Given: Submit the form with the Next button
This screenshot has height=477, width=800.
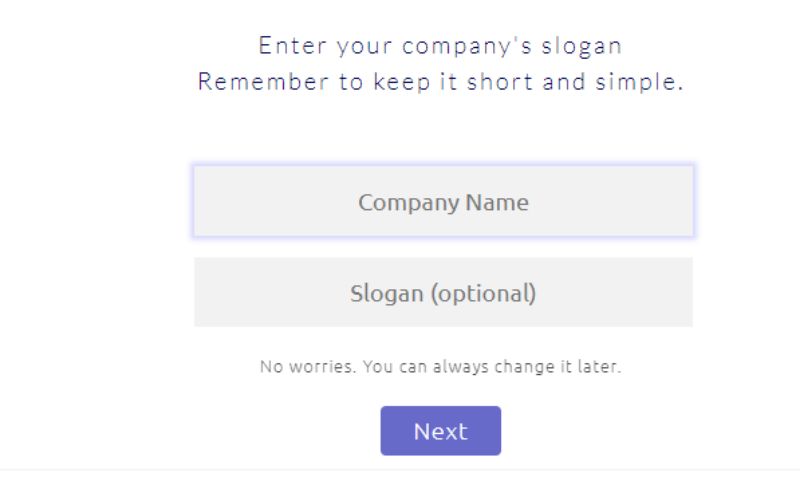Looking at the screenshot, I should pos(440,431).
